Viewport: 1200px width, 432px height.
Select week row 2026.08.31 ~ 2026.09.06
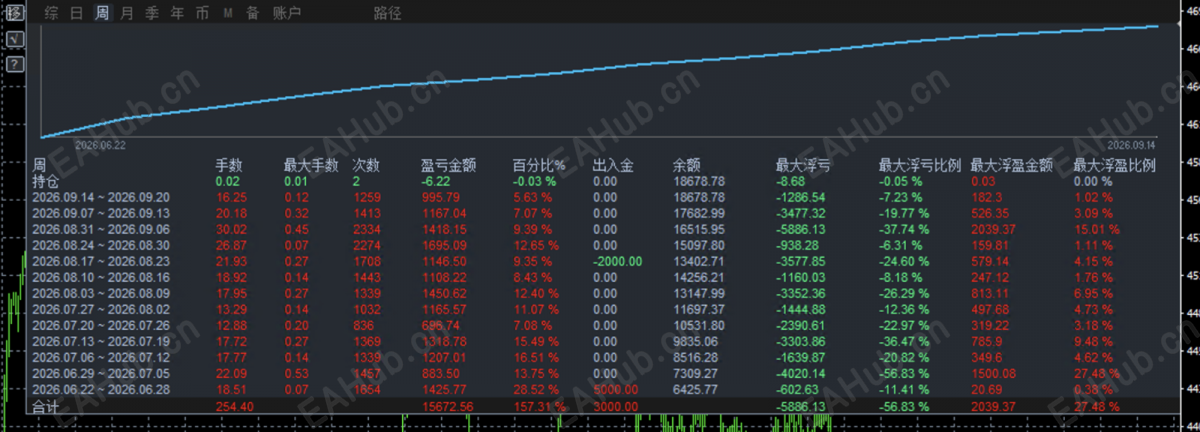pyautogui.click(x=101, y=228)
